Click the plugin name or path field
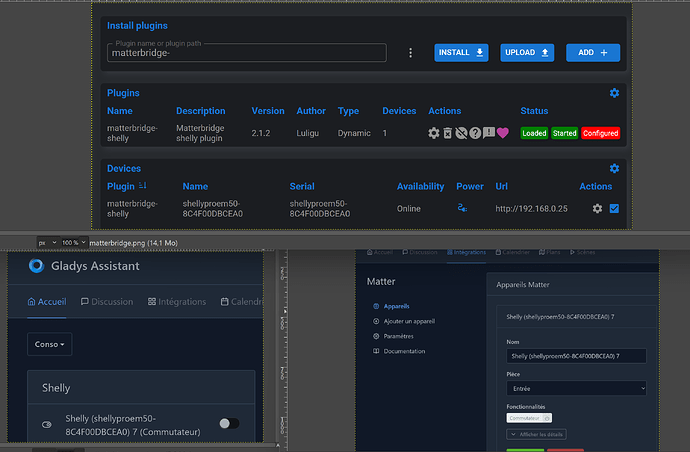 pyautogui.click(x=245, y=54)
